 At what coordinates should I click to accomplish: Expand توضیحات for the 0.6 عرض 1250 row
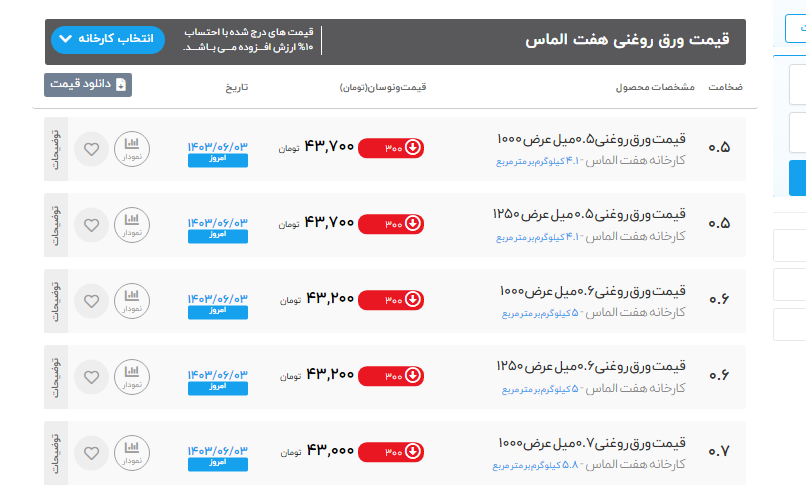55,377
